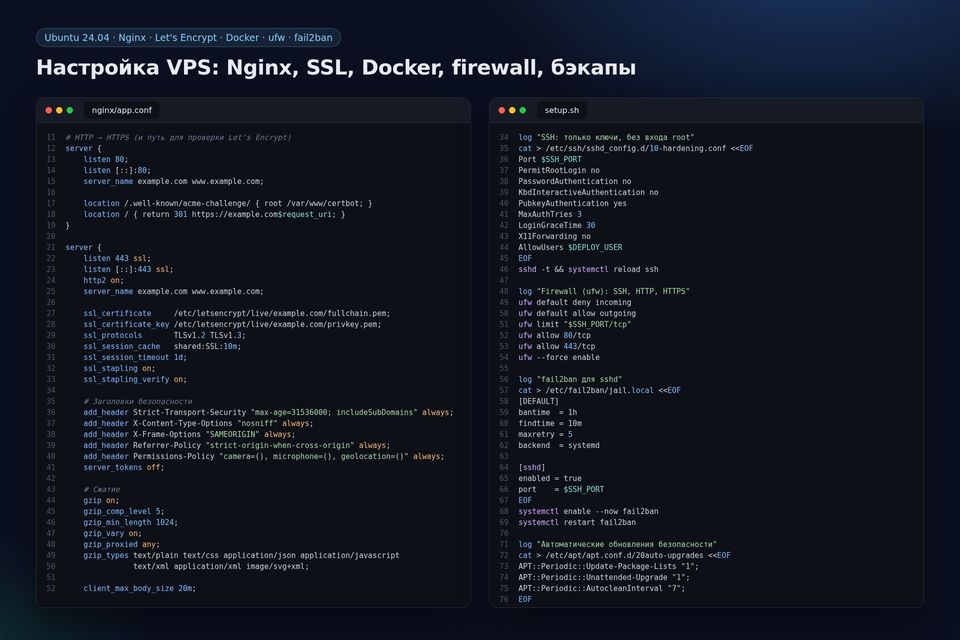
Task: Click 'PubkeyAuthentication yes'
Action: coord(572,203)
